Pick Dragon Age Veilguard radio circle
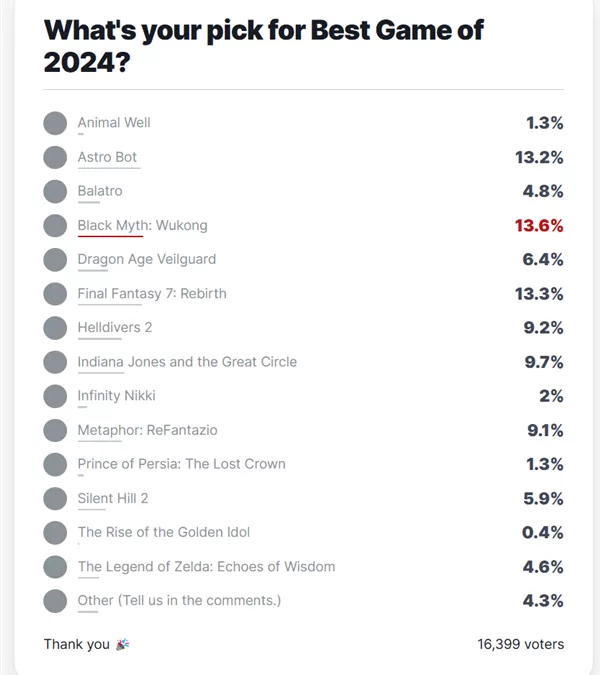 (x=55, y=260)
